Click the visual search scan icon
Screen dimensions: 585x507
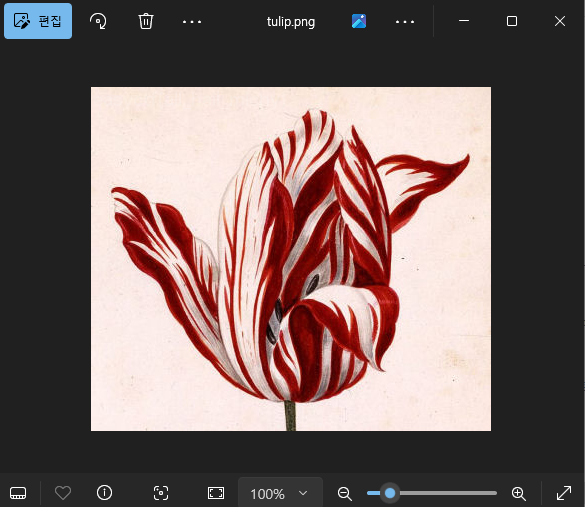pyautogui.click(x=161, y=493)
